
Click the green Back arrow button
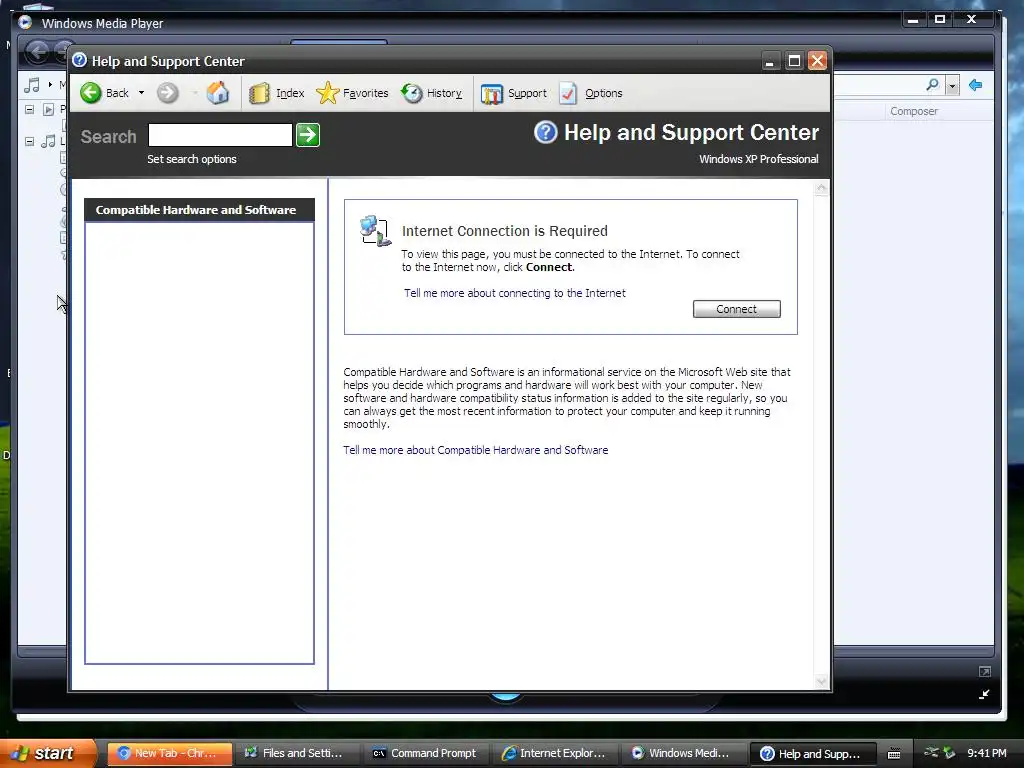[91, 93]
